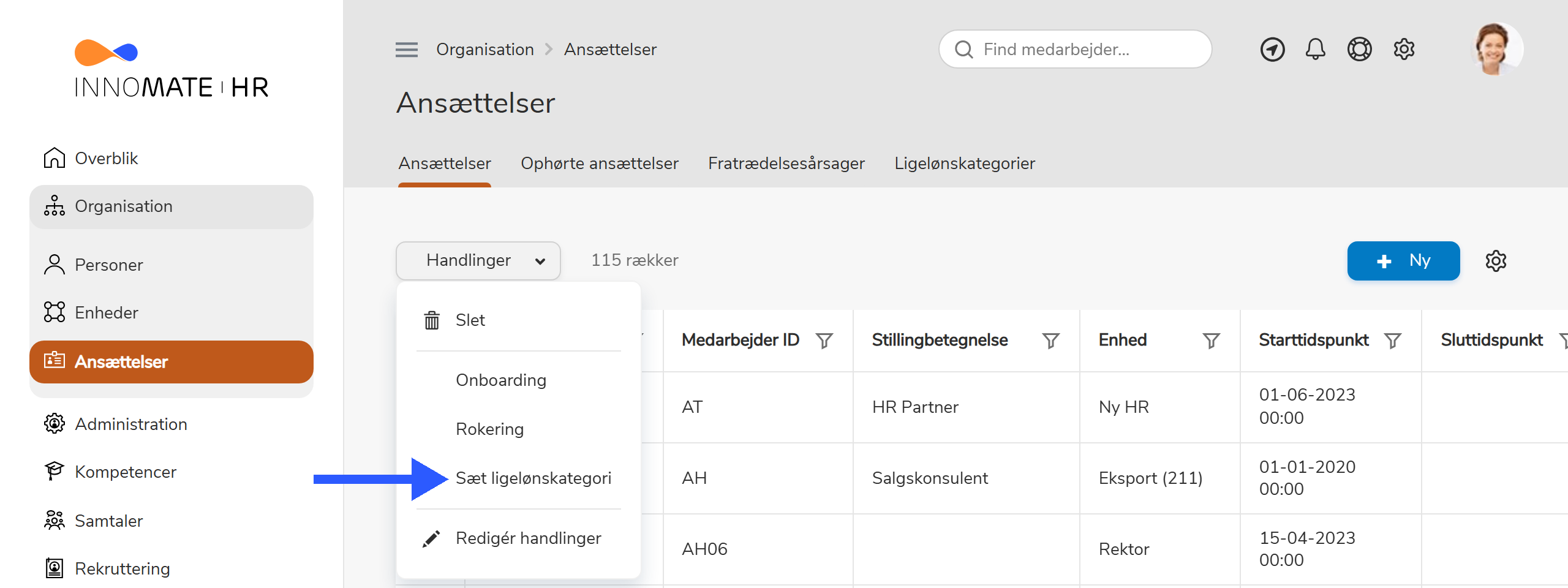Sort by Sluttidspunkt column header
Image resolution: width=1568 pixels, height=588 pixels.
click(x=1491, y=340)
